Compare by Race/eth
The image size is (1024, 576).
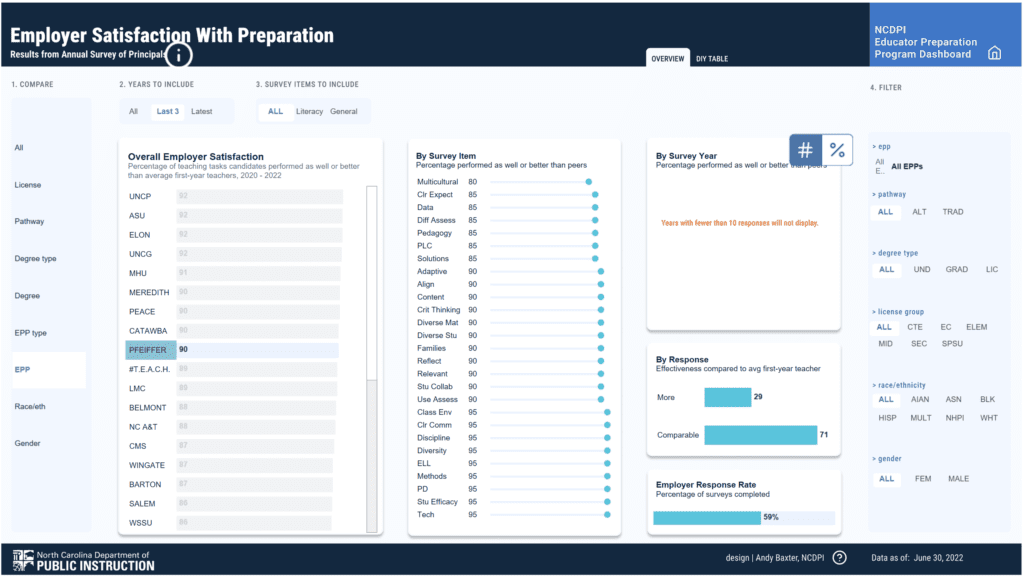(x=30, y=406)
